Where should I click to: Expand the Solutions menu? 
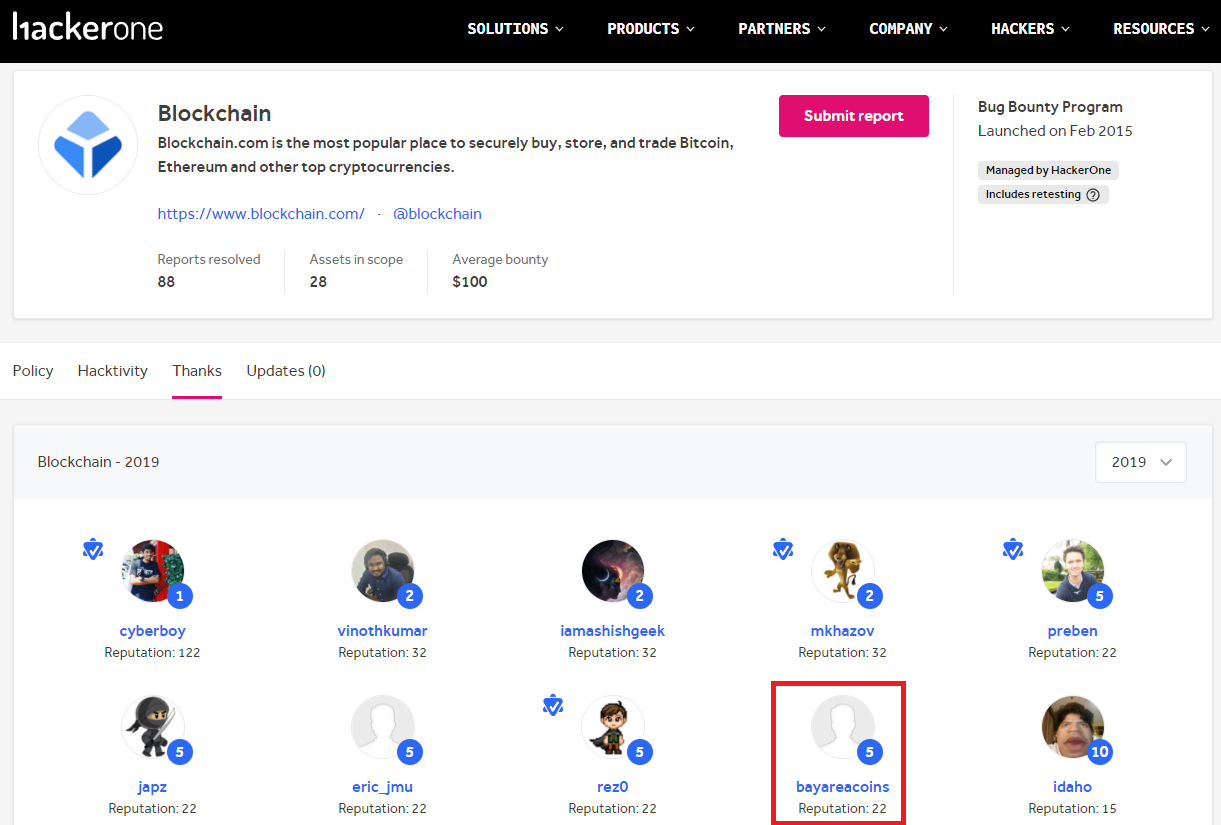coord(516,29)
